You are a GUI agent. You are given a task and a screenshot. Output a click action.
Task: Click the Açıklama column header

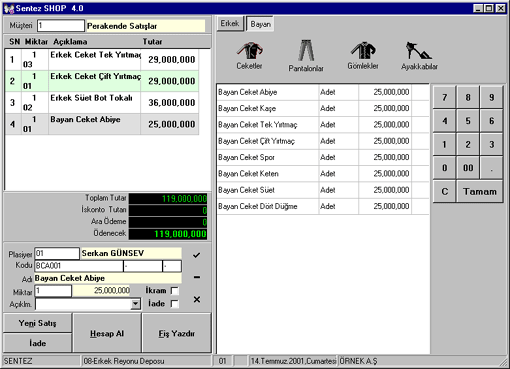click(70, 42)
